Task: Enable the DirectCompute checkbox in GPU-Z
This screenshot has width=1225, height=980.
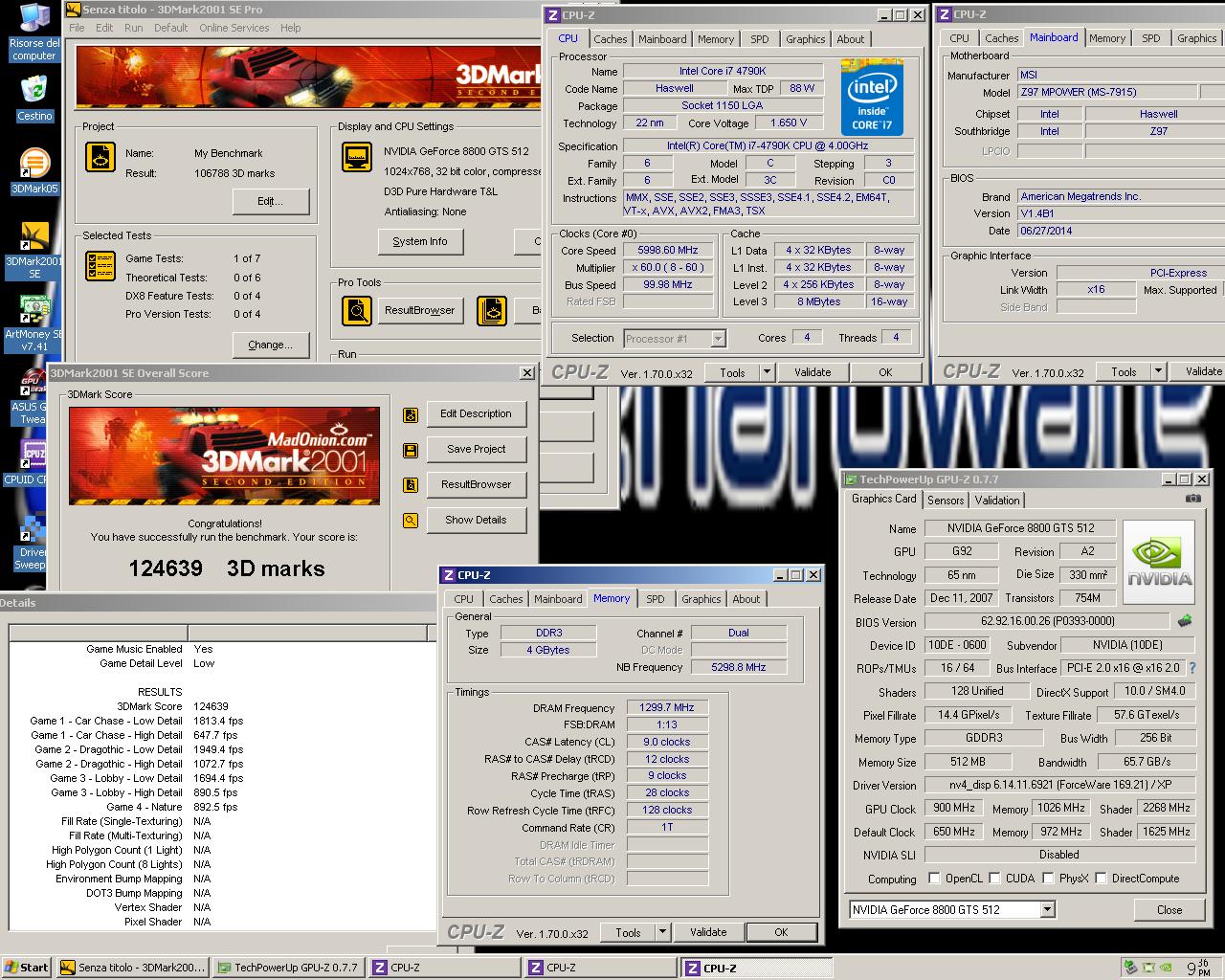Action: 1101,879
